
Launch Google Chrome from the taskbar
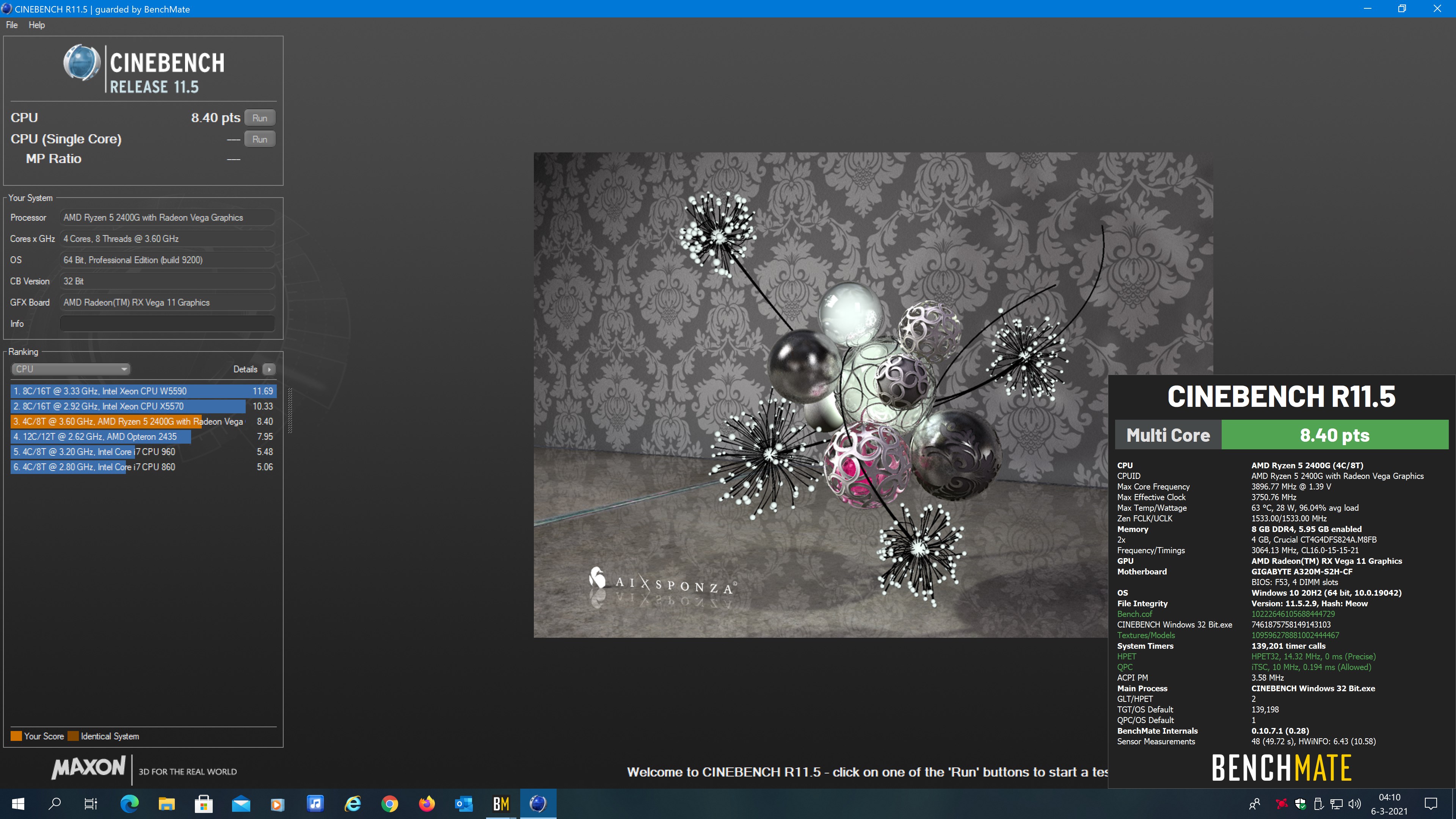[389, 804]
